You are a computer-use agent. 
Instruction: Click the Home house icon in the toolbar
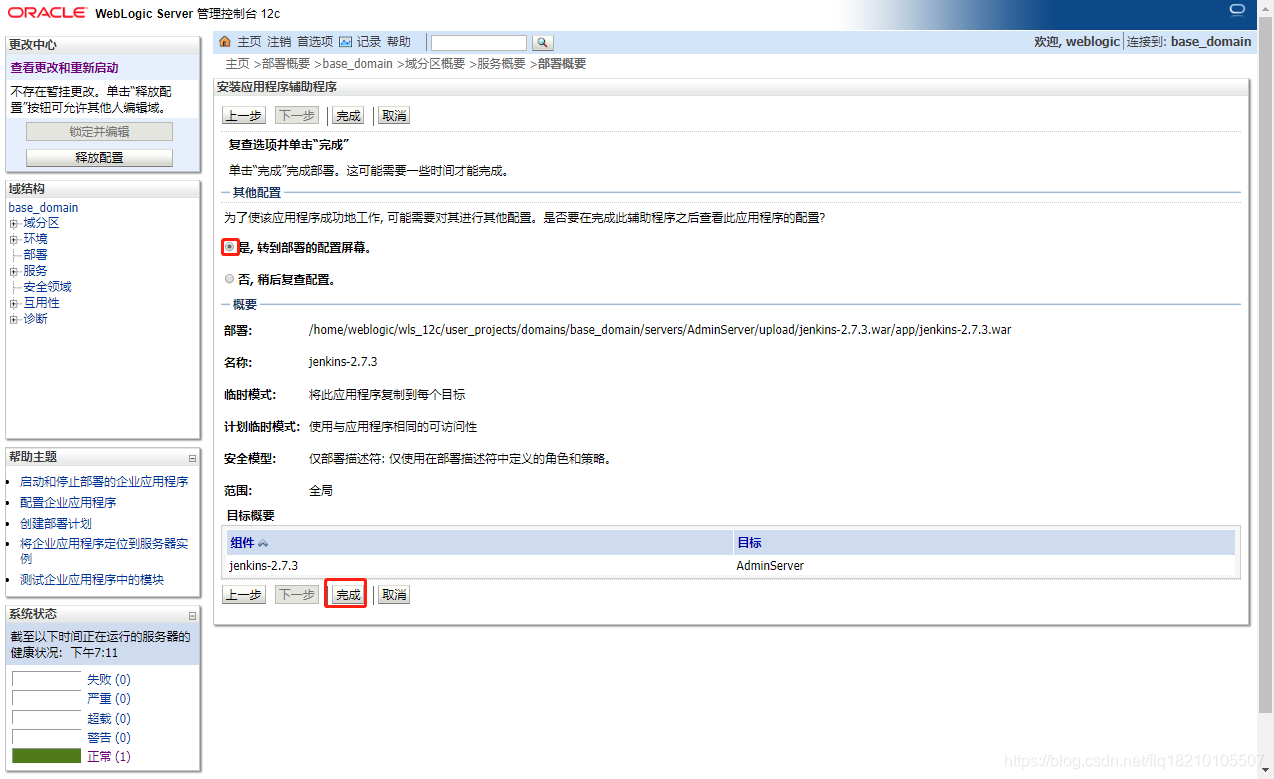[226, 42]
